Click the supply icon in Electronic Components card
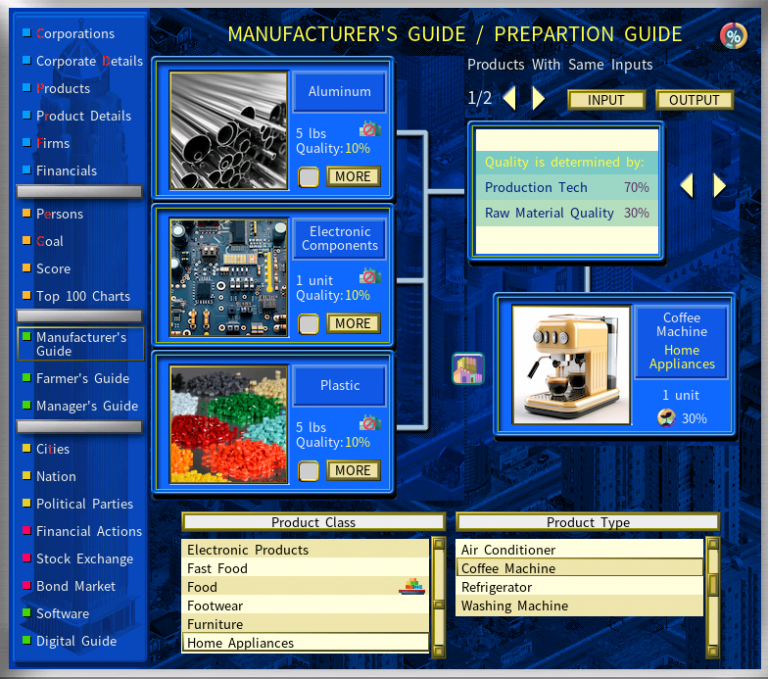Screen dimensions: 768x679 (370, 276)
